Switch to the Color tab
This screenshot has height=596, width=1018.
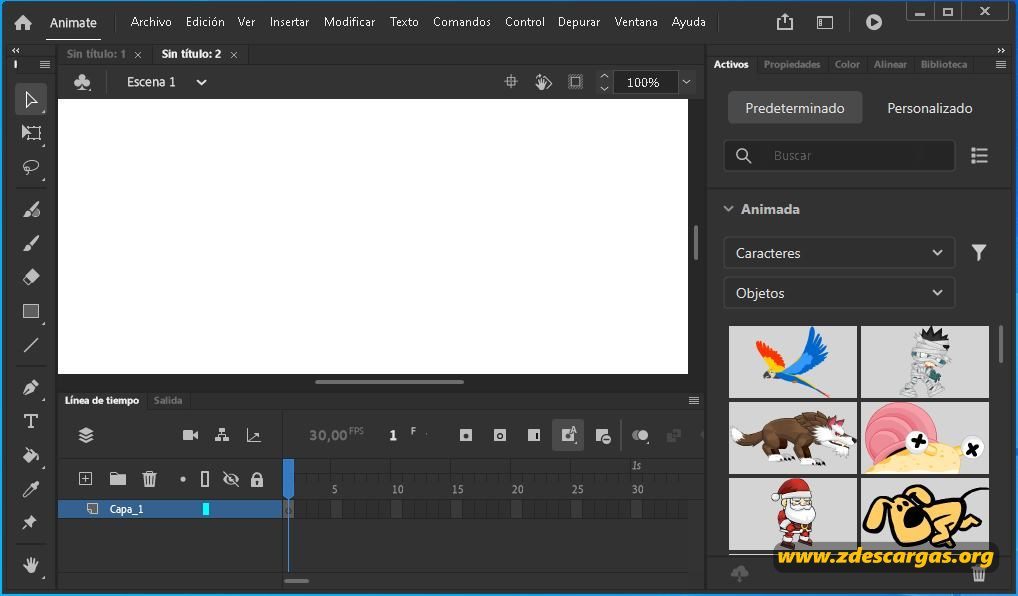pyautogui.click(x=847, y=64)
